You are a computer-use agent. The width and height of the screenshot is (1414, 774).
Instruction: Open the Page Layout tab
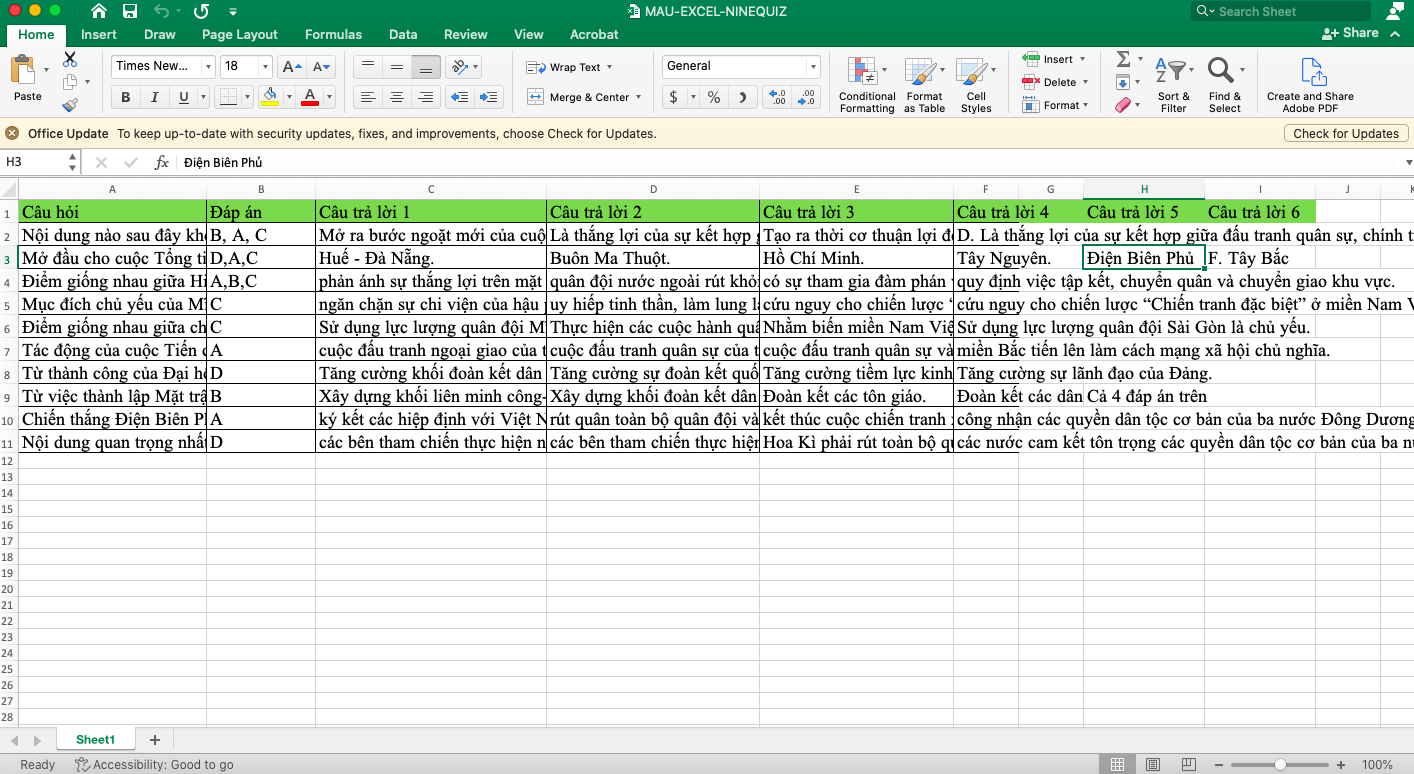239,34
